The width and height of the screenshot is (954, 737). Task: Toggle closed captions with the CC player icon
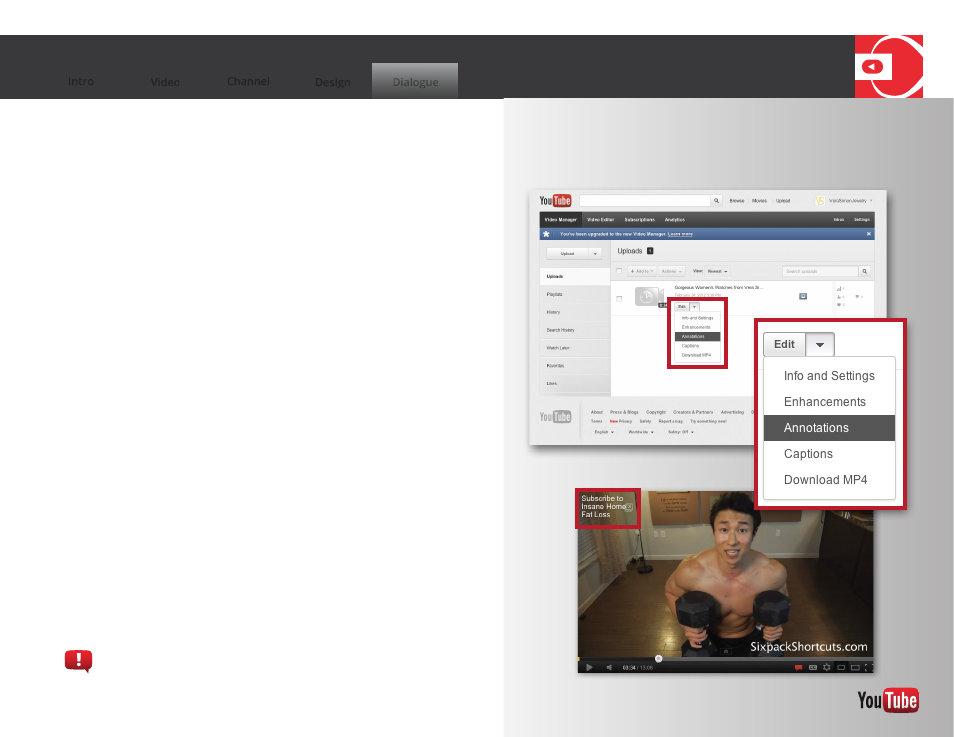[813, 668]
